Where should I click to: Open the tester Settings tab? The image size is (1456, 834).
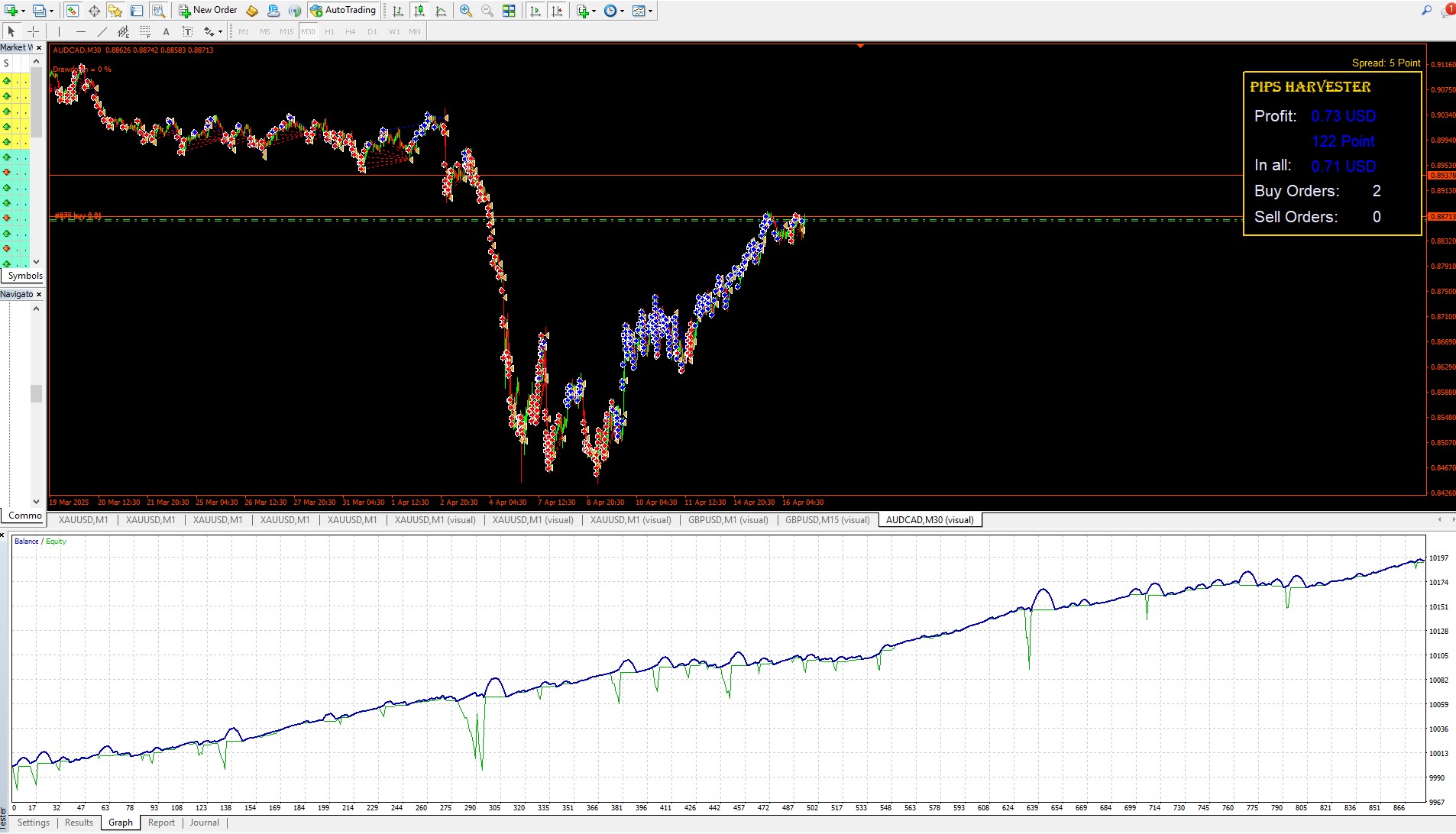click(x=34, y=823)
